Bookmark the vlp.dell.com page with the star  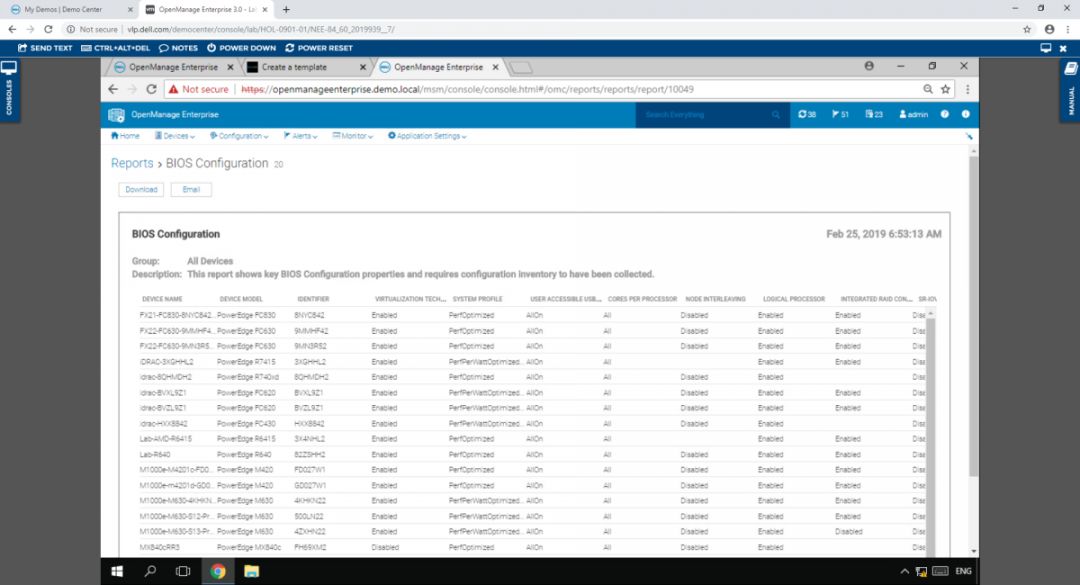click(x=1027, y=30)
